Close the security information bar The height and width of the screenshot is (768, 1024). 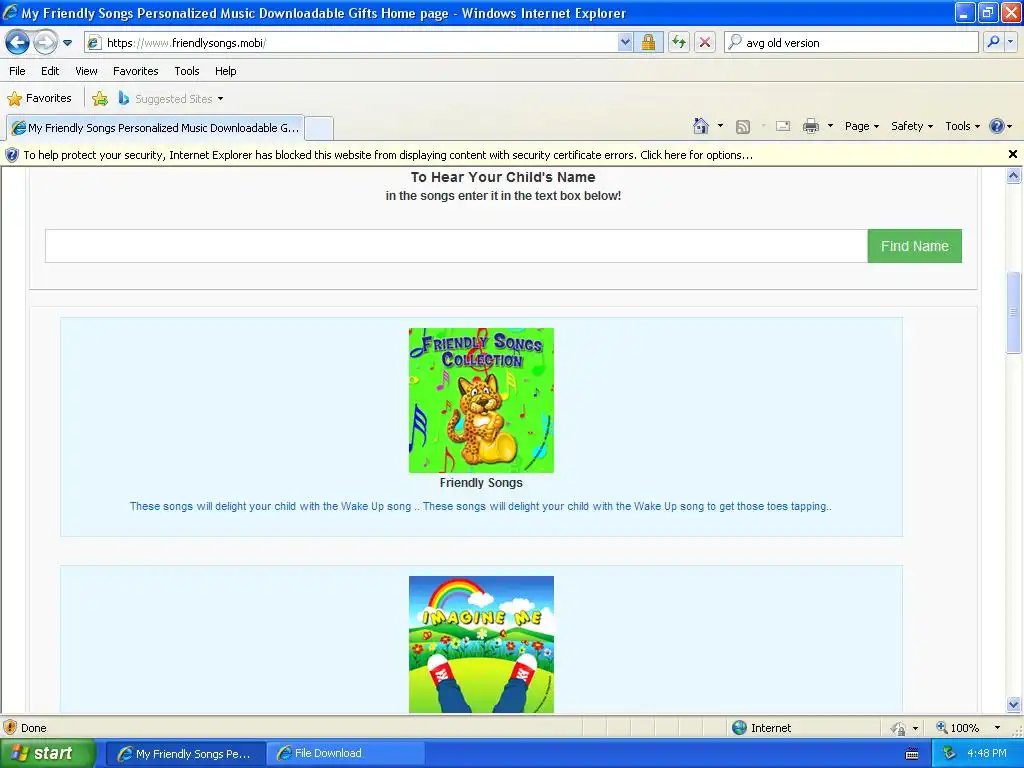(1013, 154)
